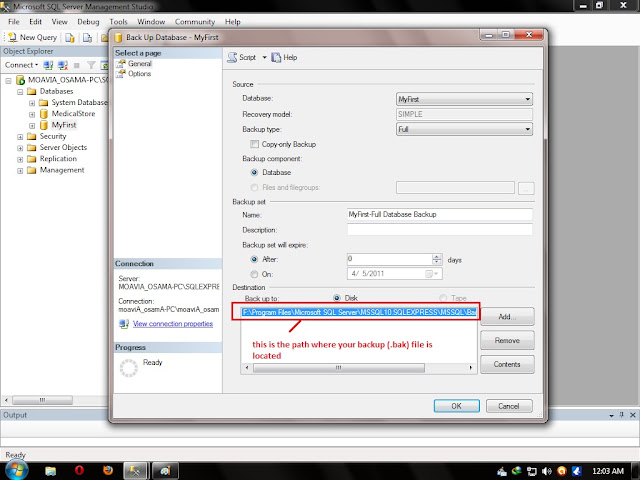Image resolution: width=640 pixels, height=480 pixels.
Task: Open the Community menu
Action: (195, 22)
